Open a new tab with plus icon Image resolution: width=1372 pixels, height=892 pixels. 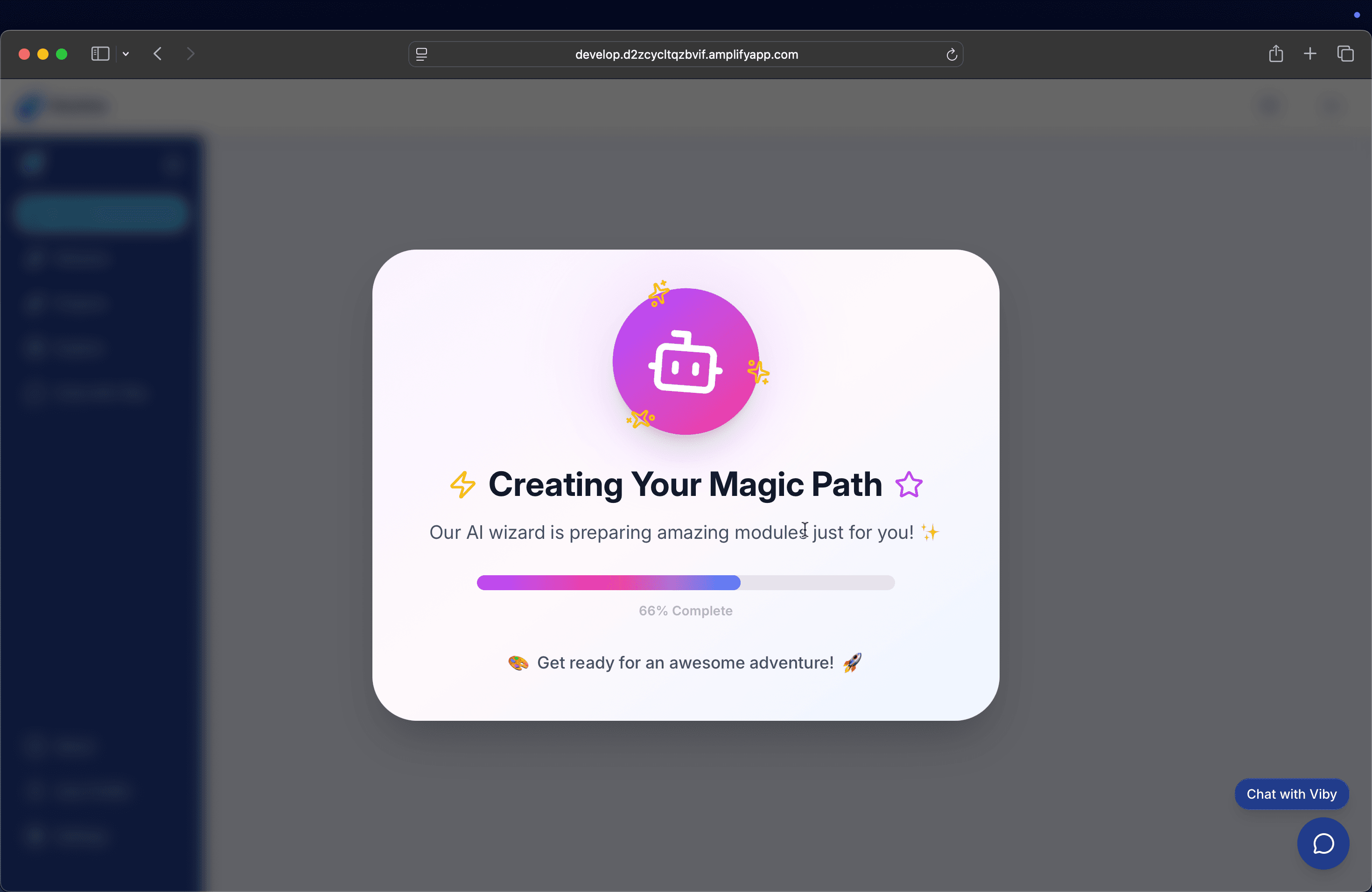pos(1310,54)
